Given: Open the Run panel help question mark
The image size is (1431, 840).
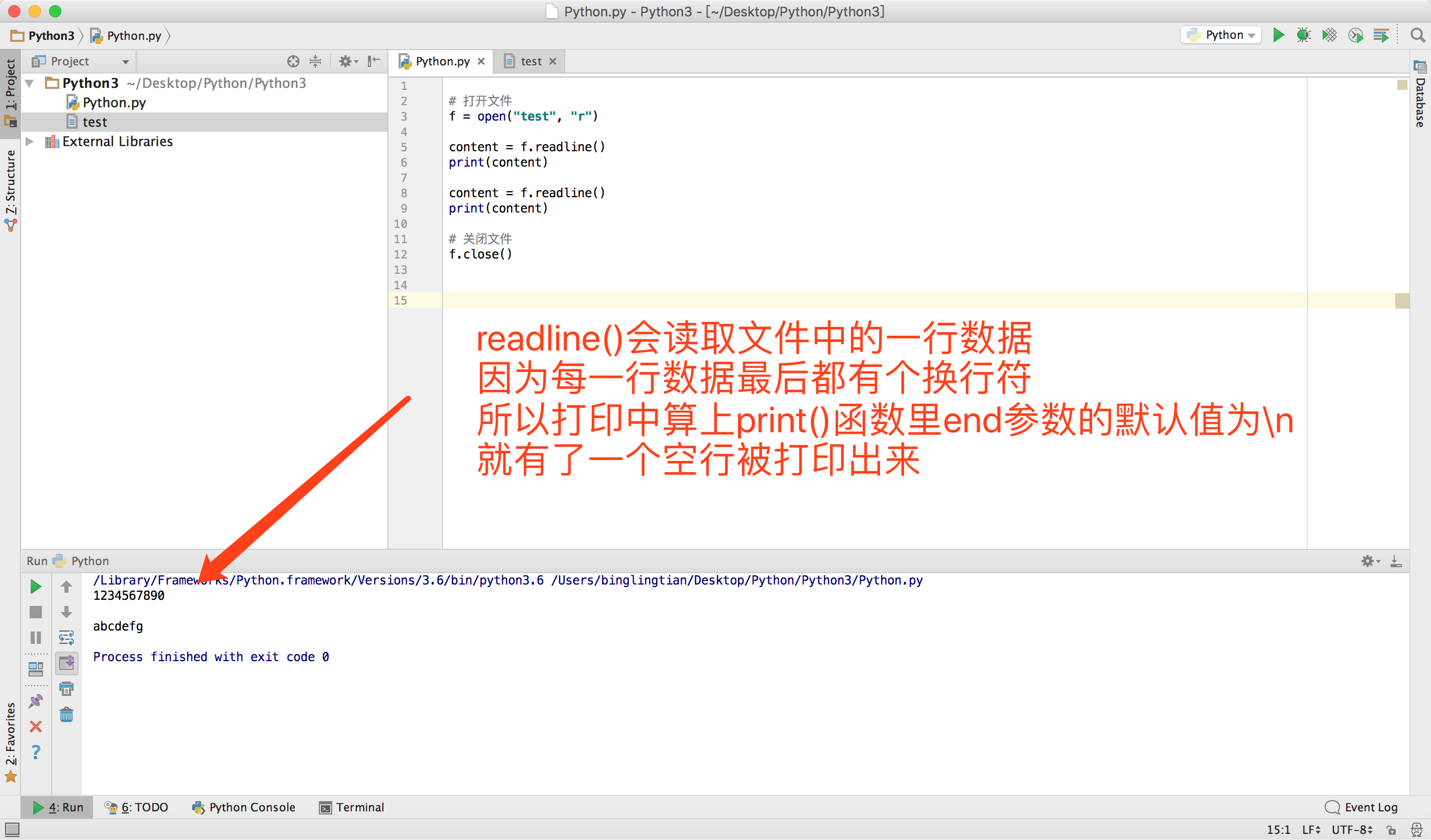Looking at the screenshot, I should (x=35, y=752).
